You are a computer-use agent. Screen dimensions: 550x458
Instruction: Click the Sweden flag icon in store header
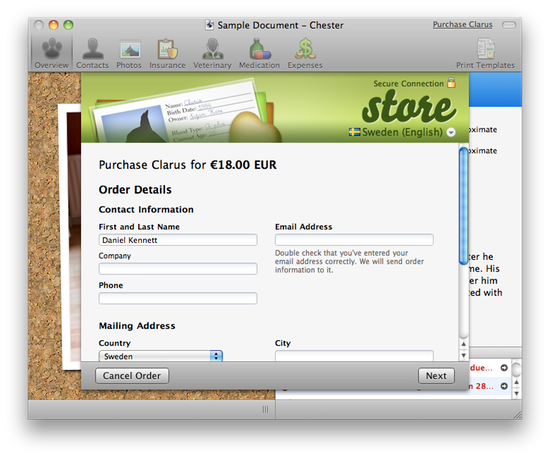[354, 132]
